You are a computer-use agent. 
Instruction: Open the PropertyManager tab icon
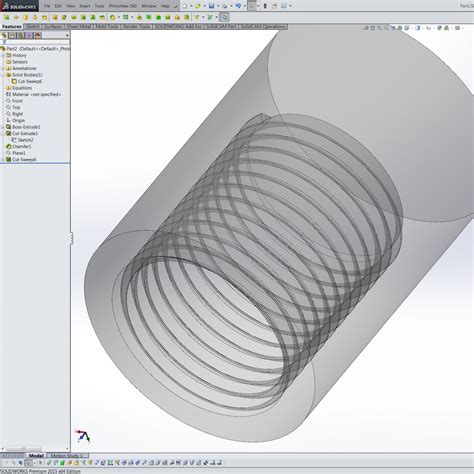point(13,35)
